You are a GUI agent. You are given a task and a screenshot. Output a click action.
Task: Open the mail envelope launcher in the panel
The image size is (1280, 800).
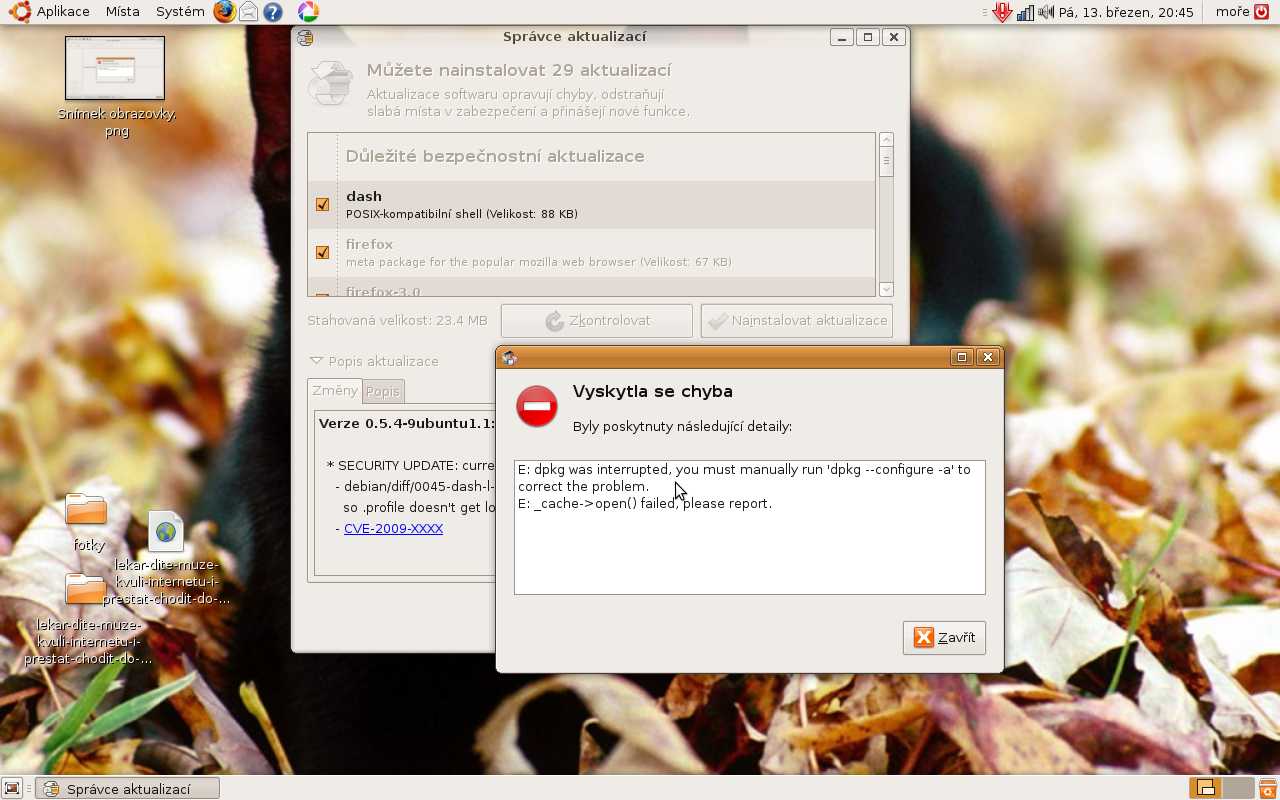248,12
